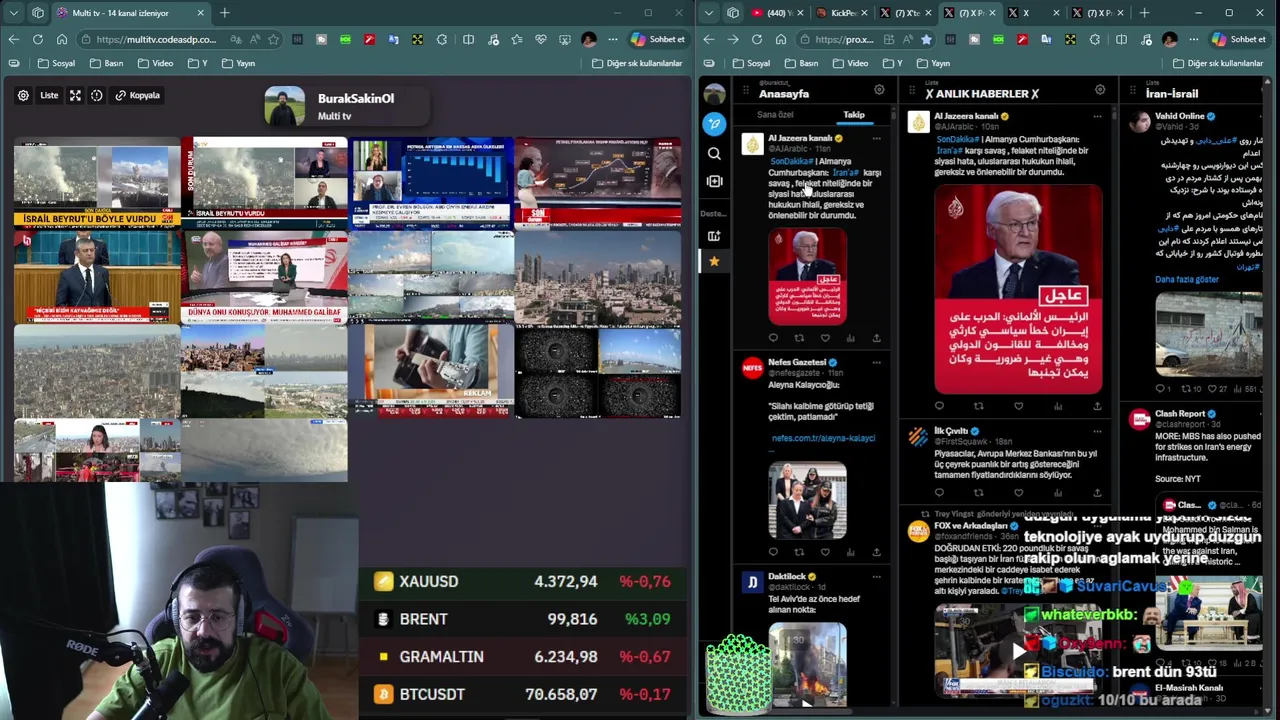The width and height of the screenshot is (1280, 720).
Task: Open new tab in X Pro window
Action: click(x=1144, y=13)
